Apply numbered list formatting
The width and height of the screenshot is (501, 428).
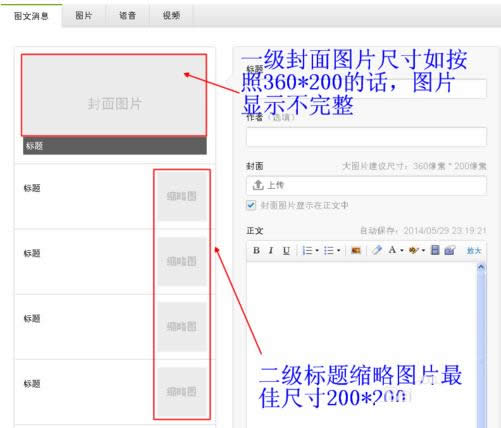307,250
